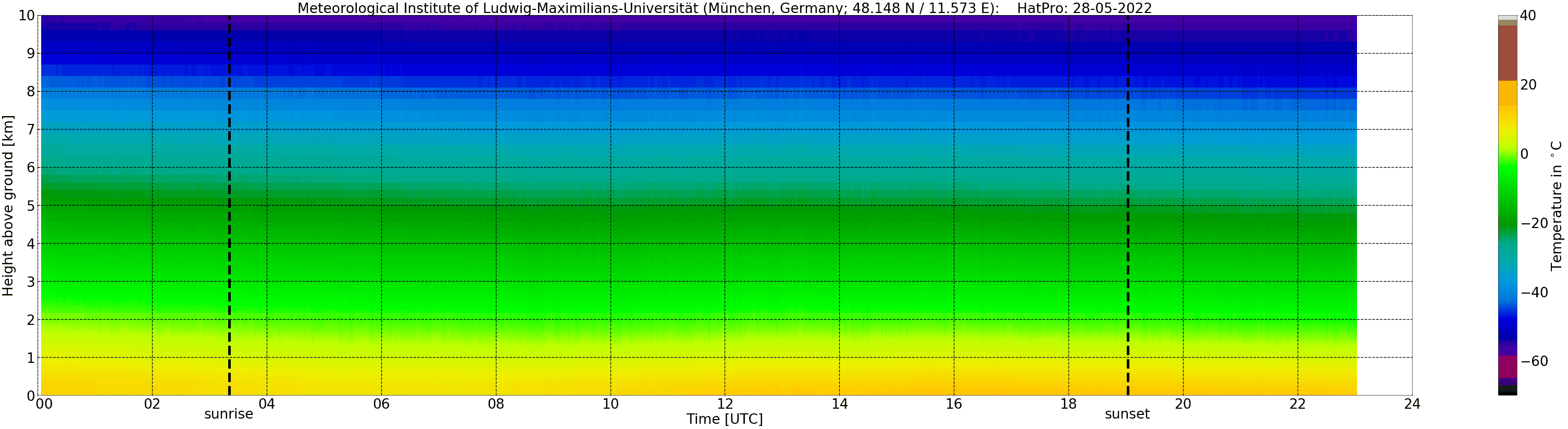
Task: Click the −60 value on the colorbar
Action: pos(1534,361)
